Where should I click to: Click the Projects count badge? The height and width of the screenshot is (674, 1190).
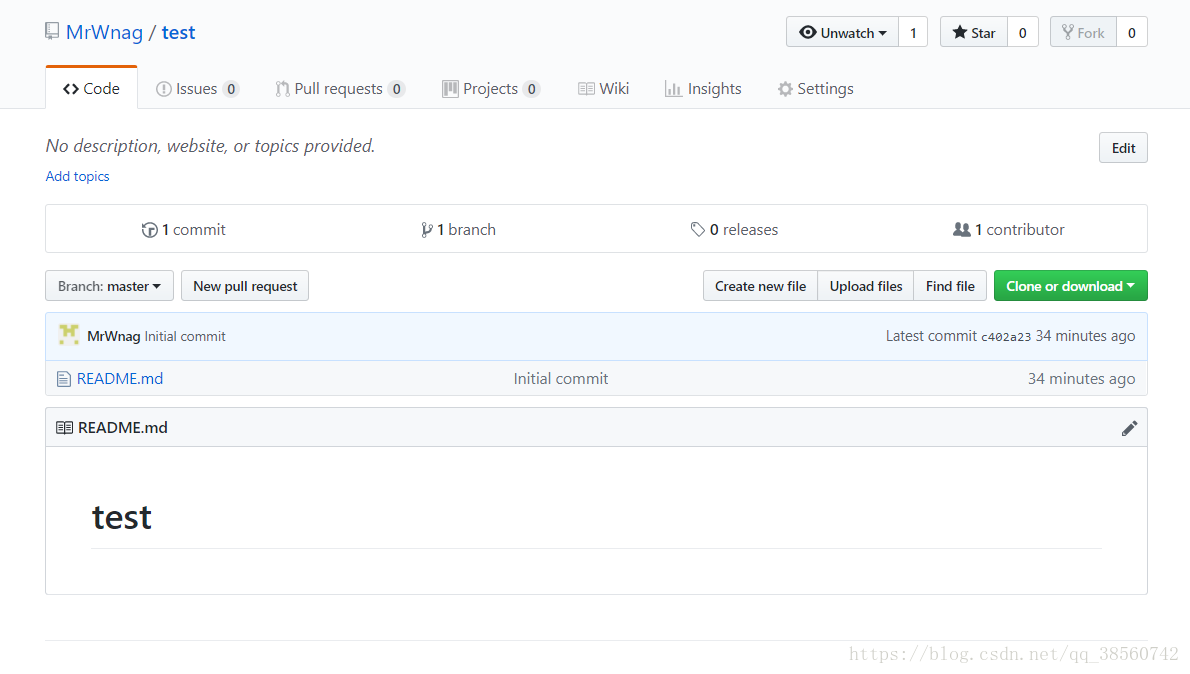(531, 89)
